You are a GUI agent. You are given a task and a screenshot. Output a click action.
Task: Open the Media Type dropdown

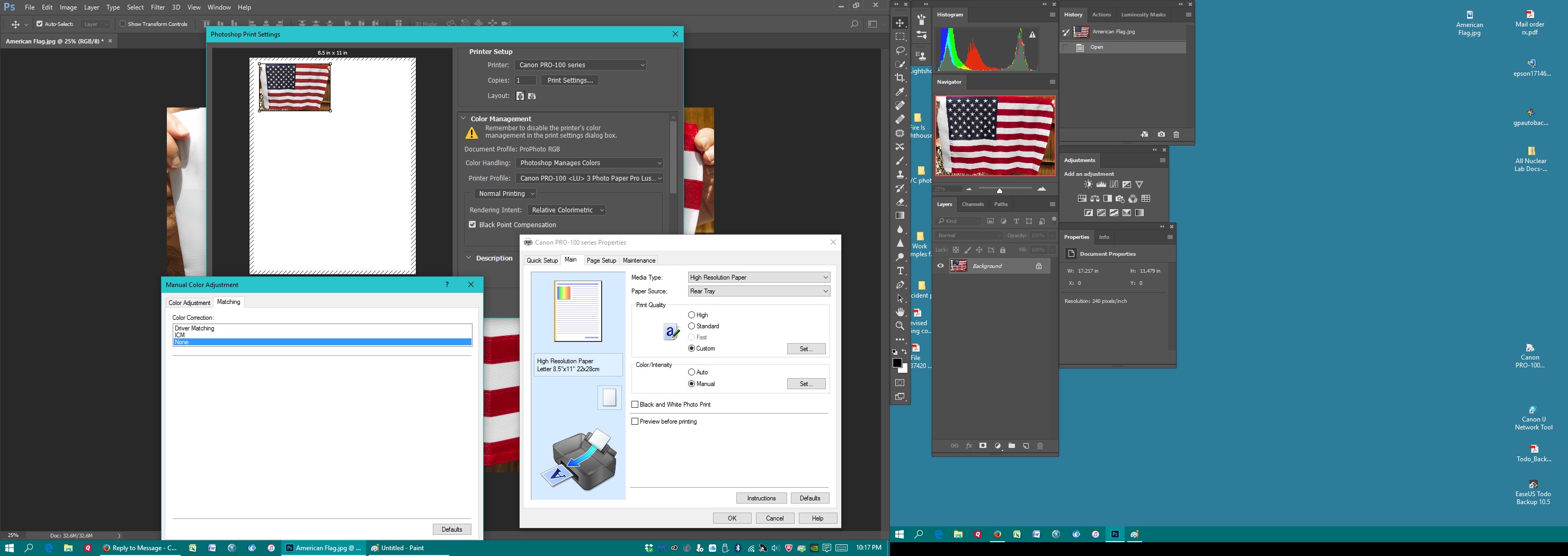(759, 277)
